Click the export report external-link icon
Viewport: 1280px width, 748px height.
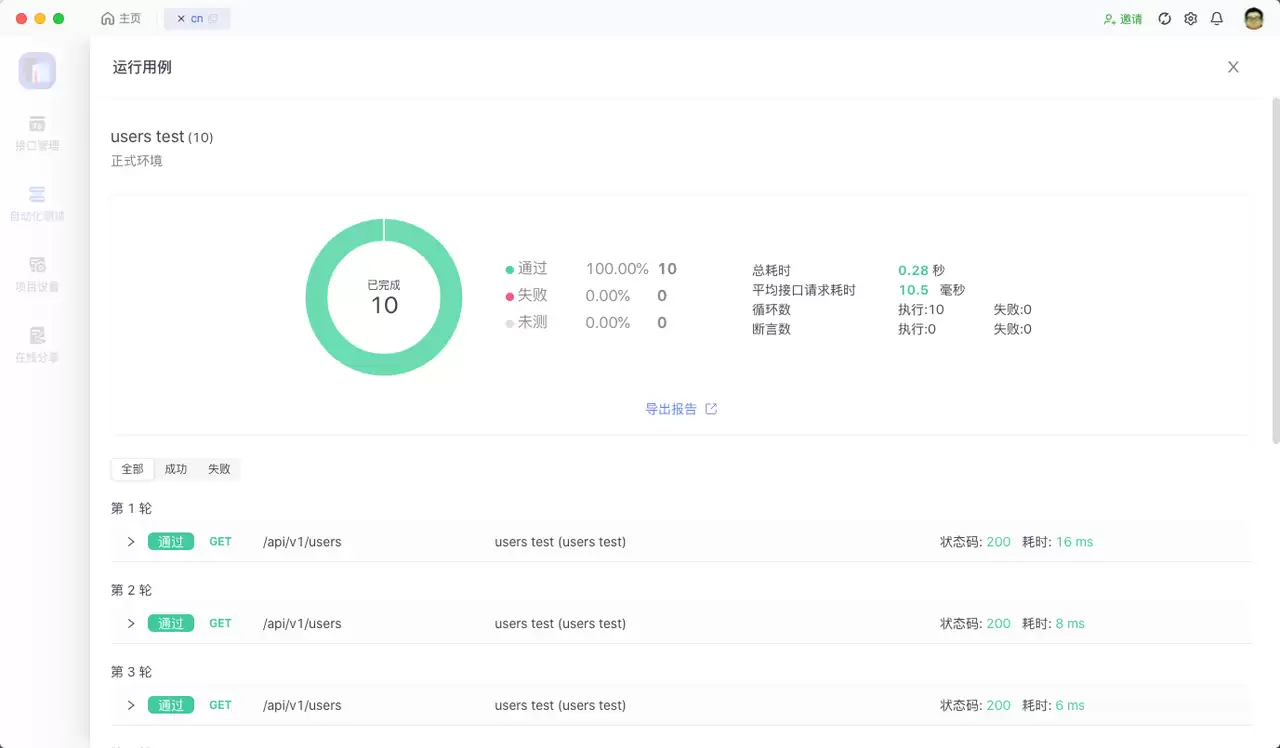click(x=711, y=409)
